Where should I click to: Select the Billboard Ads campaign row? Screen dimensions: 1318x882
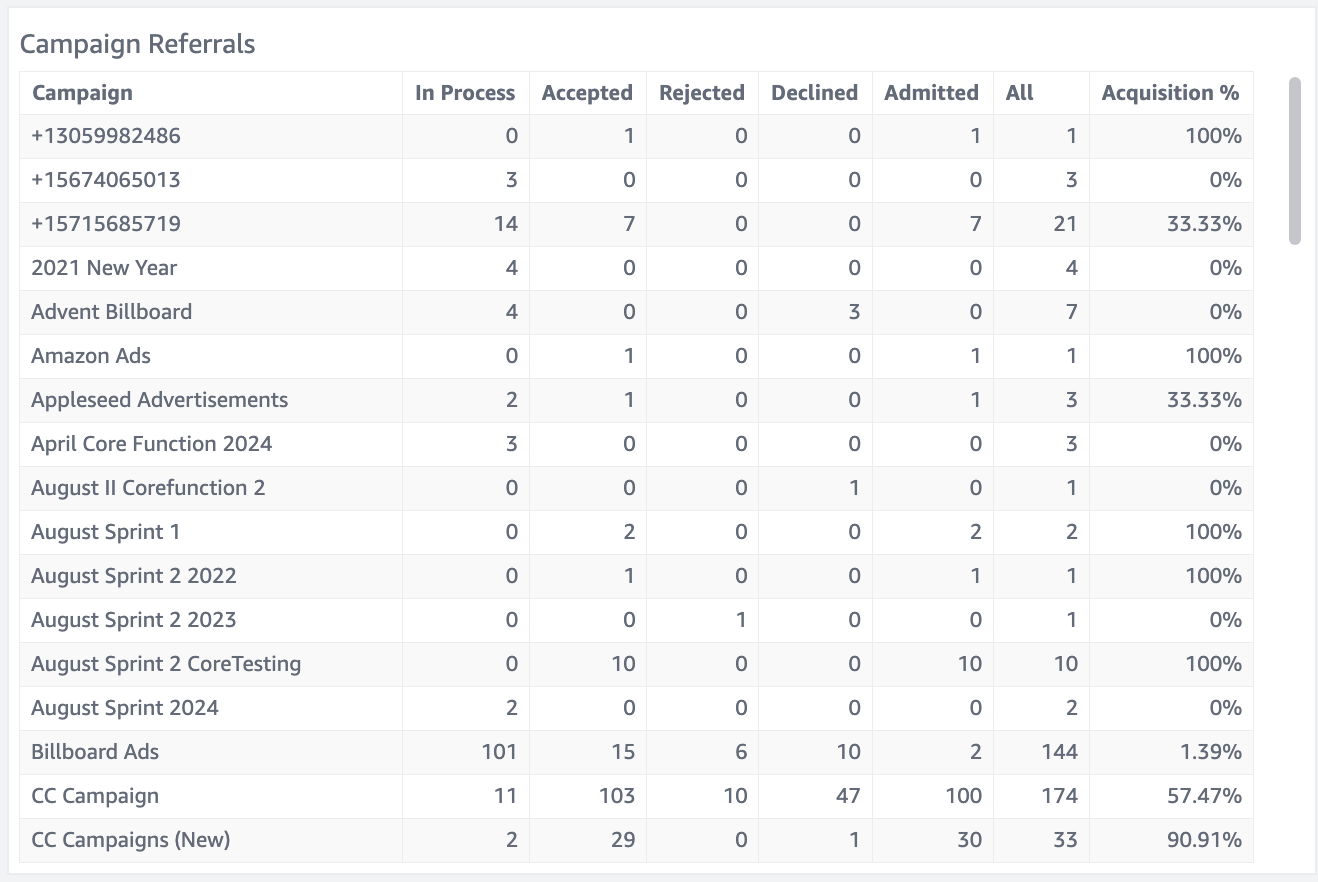[x=636, y=752]
